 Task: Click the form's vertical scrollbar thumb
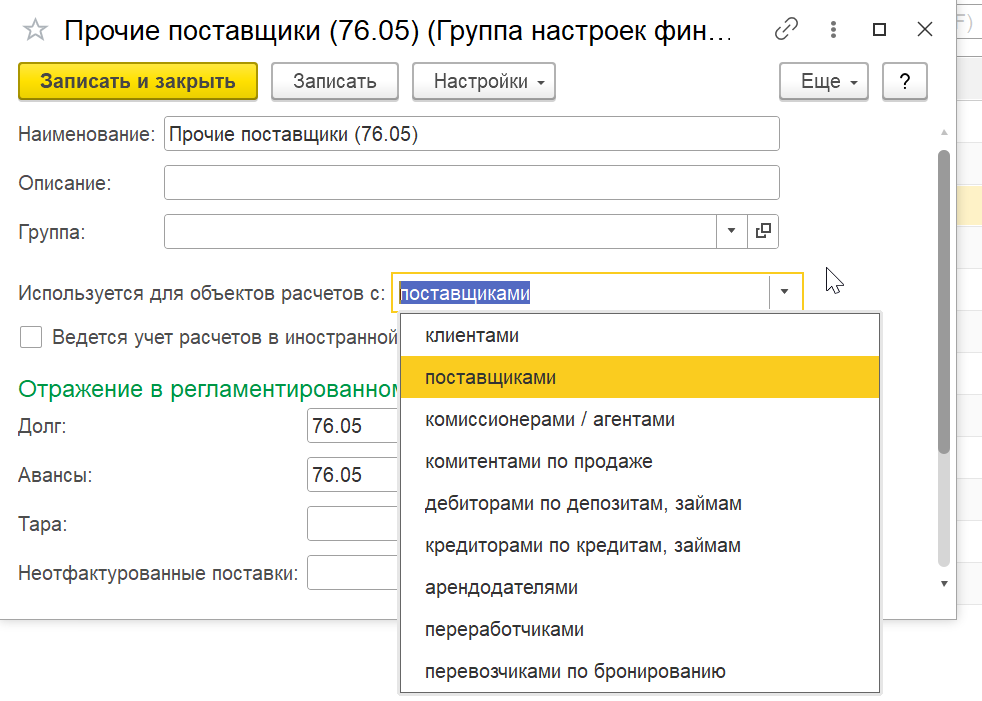coord(944,301)
